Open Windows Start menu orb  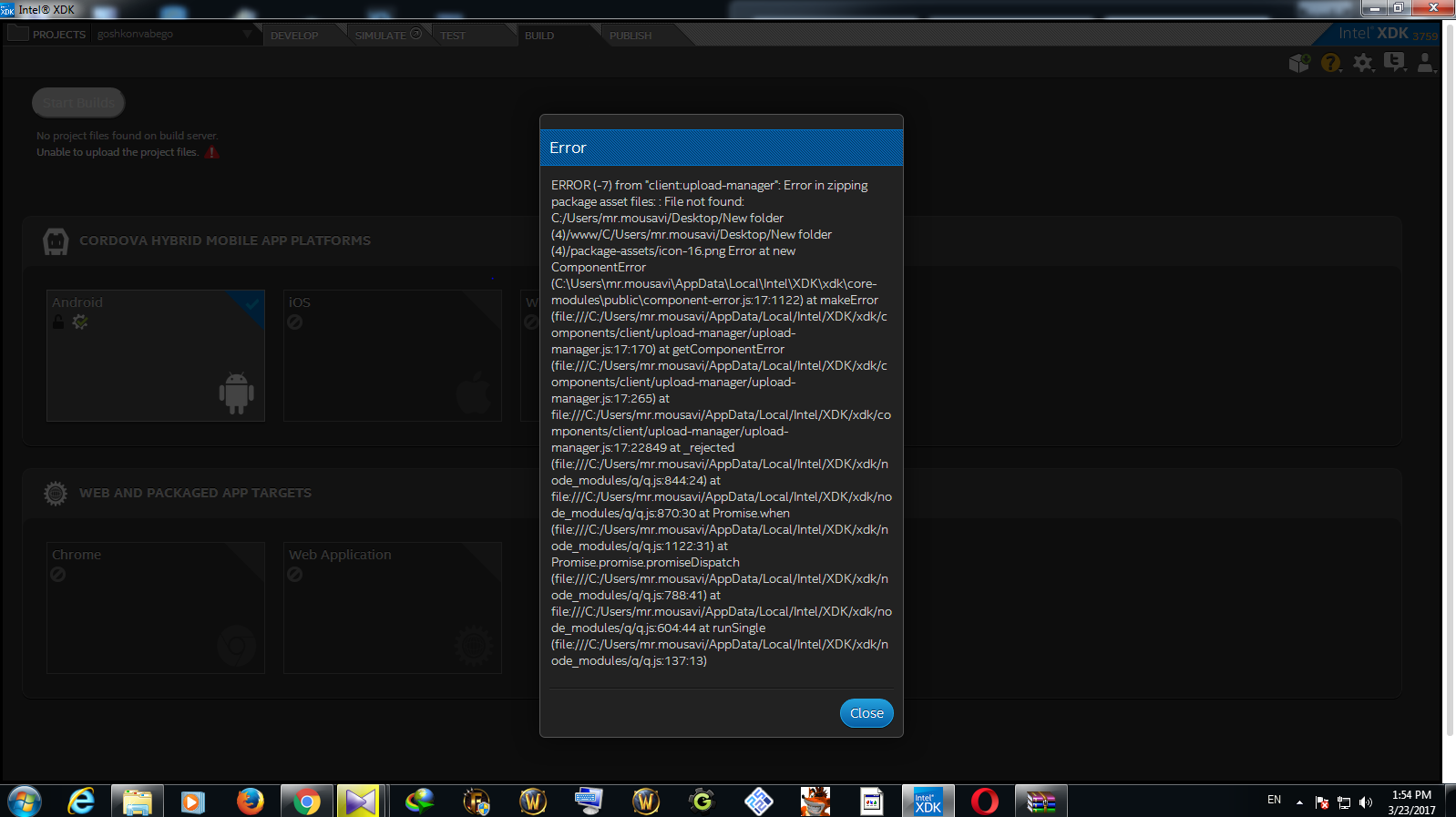coord(25,802)
